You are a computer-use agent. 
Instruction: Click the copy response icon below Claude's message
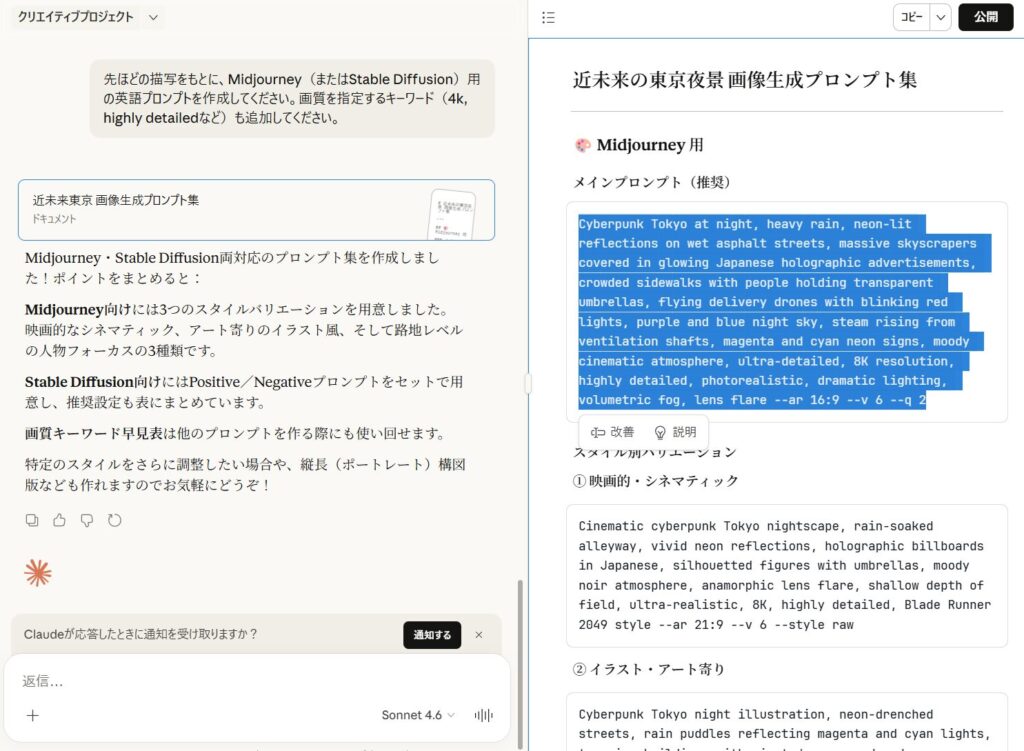pos(31,520)
